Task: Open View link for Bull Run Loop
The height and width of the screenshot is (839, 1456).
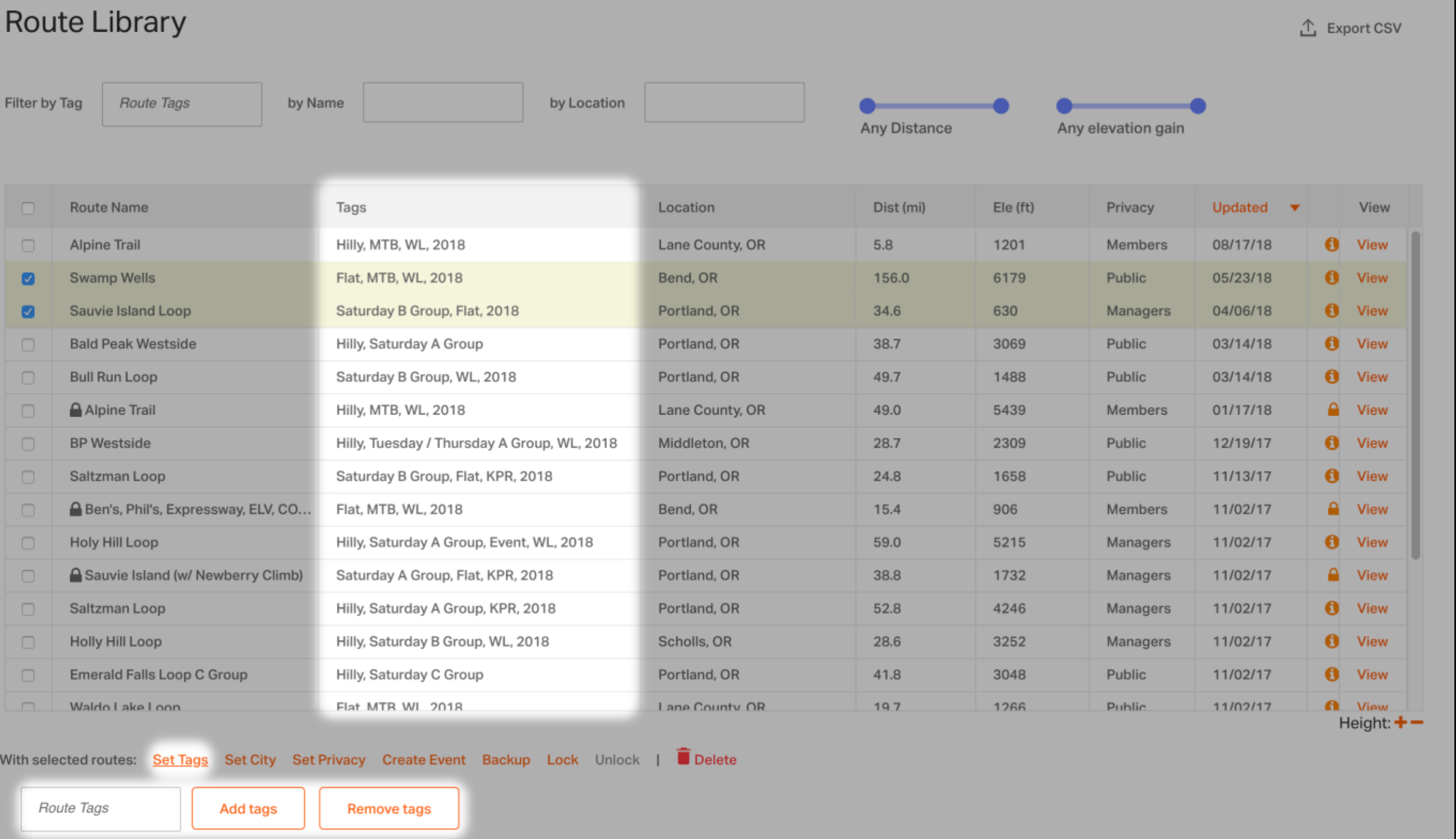Action: pos(1372,377)
